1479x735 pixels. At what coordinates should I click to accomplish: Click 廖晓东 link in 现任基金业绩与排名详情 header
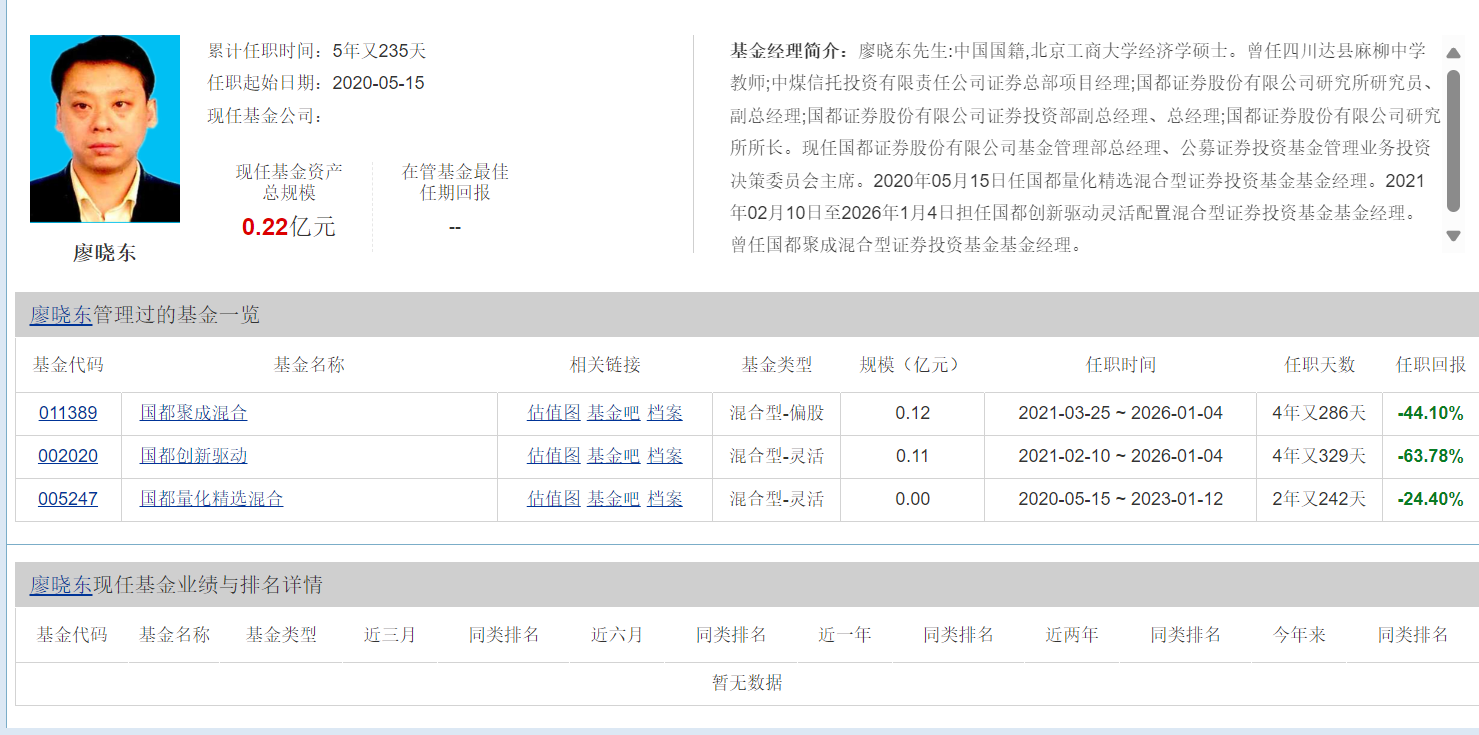point(61,585)
